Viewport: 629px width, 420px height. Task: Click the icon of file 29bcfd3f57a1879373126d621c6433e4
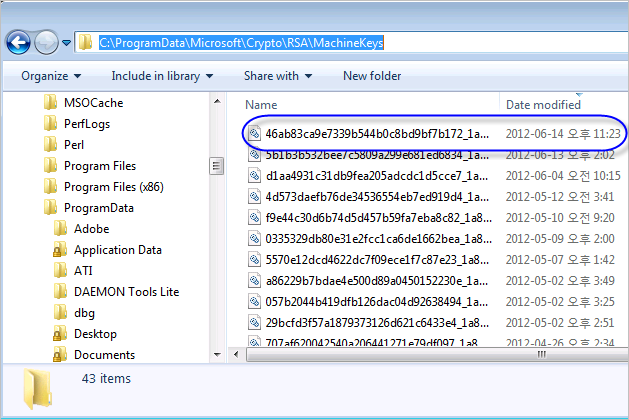tap(254, 323)
